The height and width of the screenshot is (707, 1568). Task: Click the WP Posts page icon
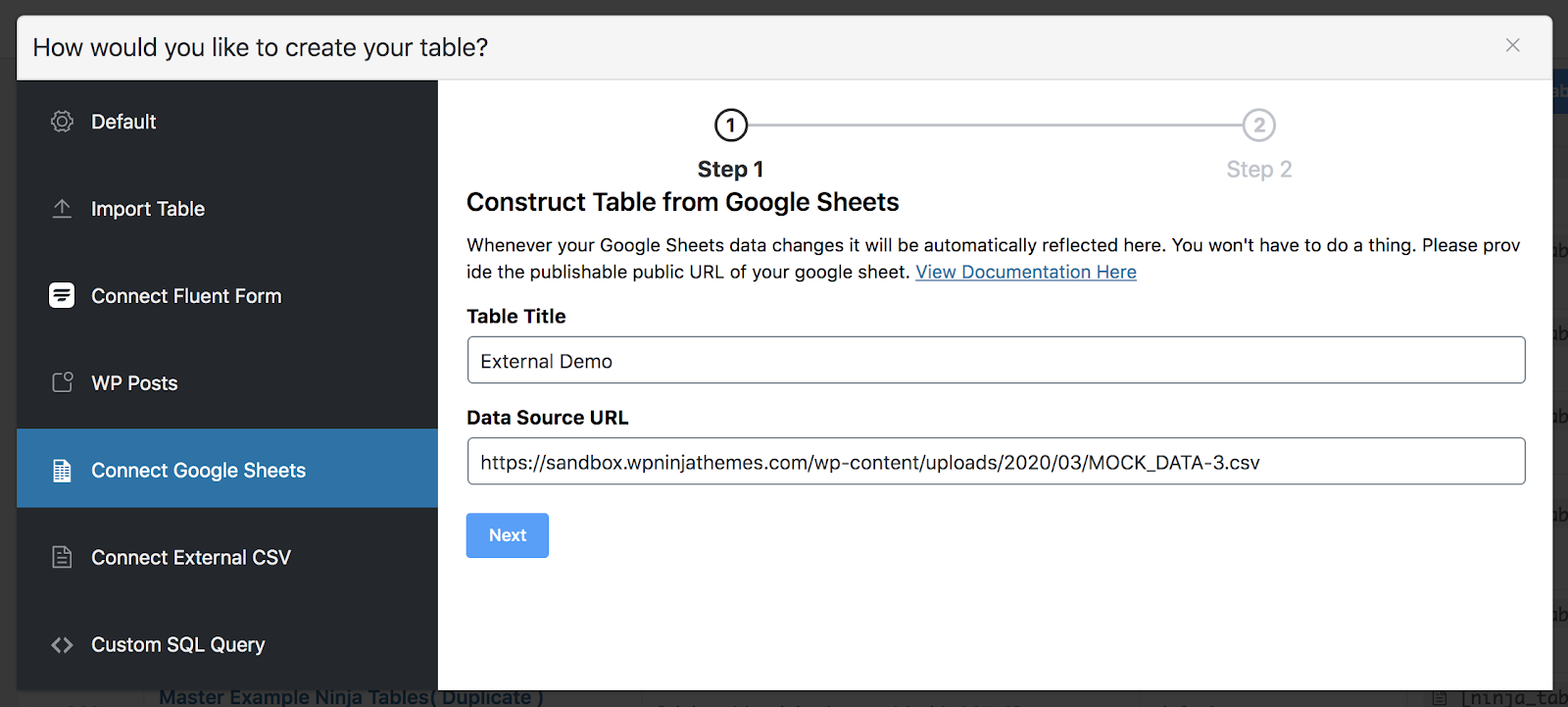(x=62, y=382)
